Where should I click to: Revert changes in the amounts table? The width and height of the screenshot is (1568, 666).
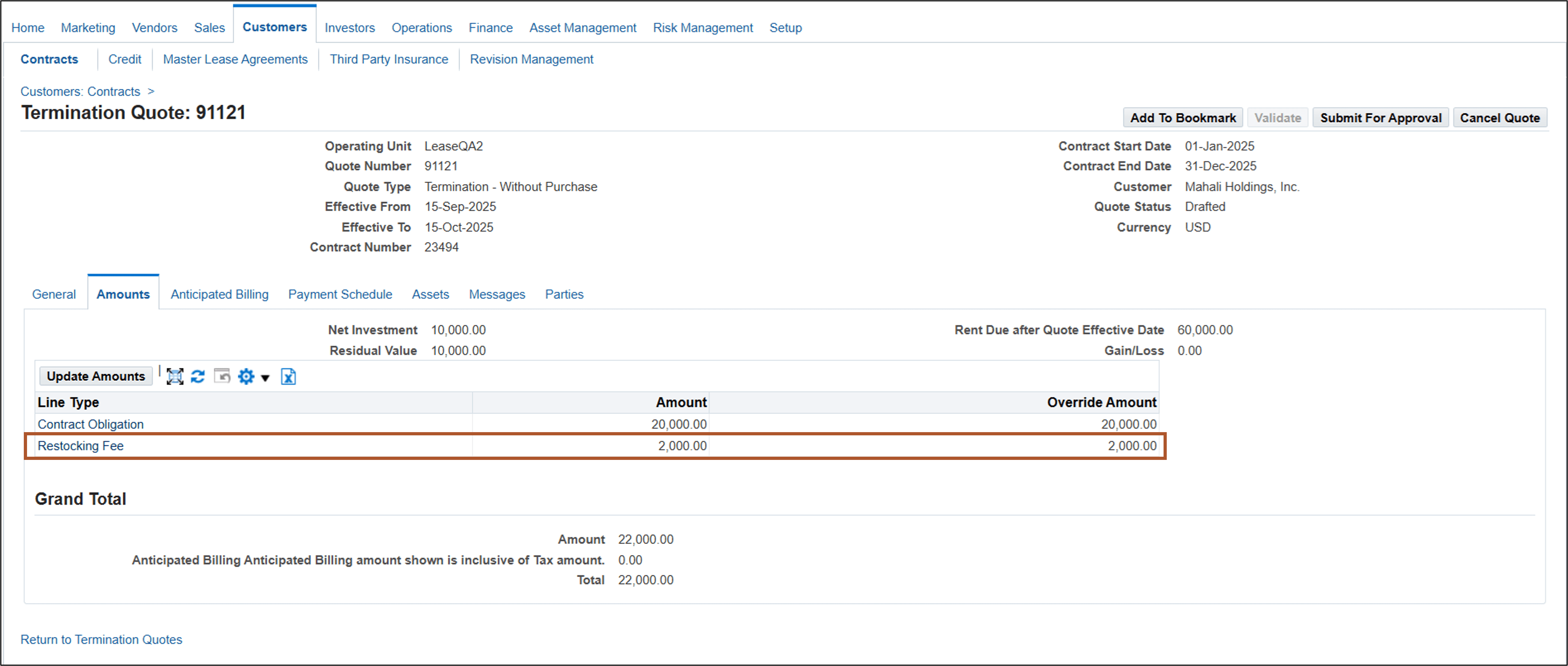222,377
